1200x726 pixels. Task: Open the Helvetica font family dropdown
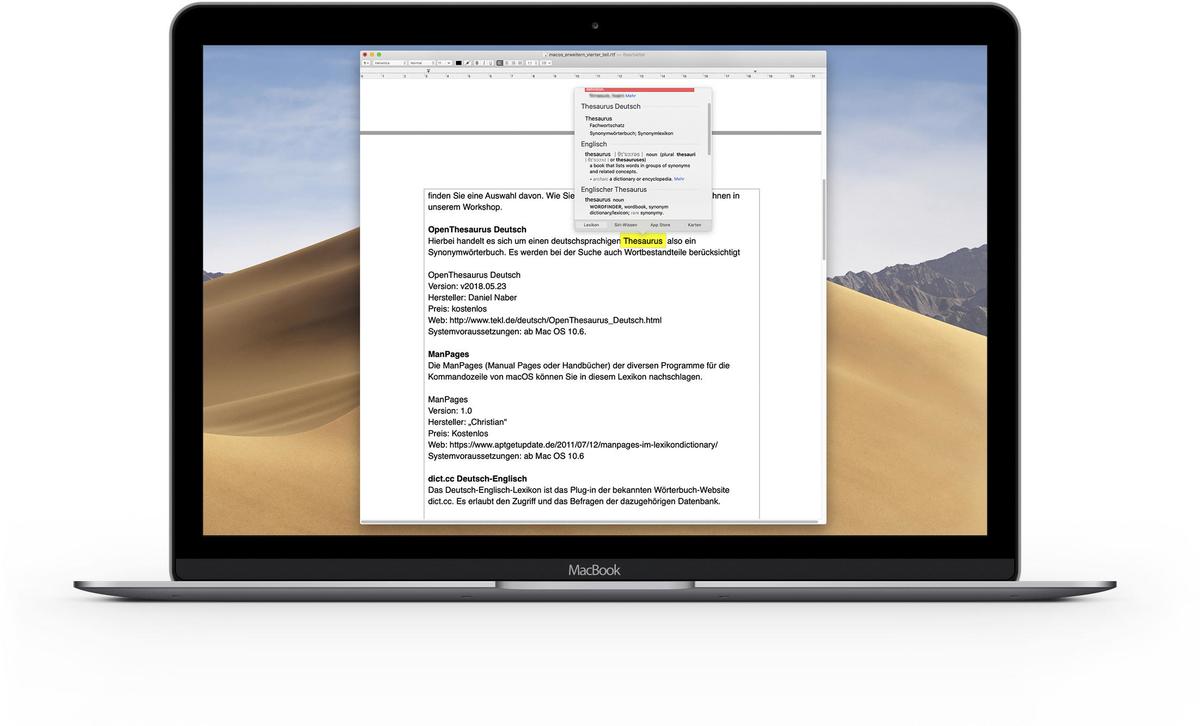[390, 62]
